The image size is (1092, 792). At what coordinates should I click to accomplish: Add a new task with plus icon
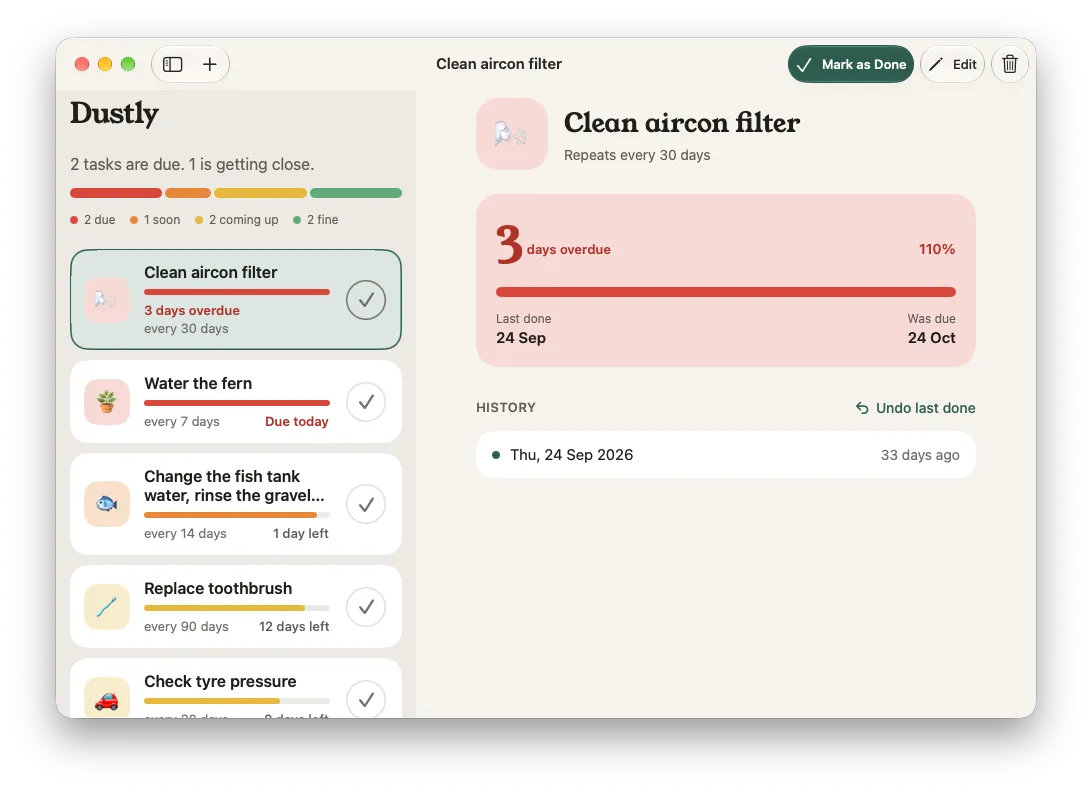(x=210, y=64)
